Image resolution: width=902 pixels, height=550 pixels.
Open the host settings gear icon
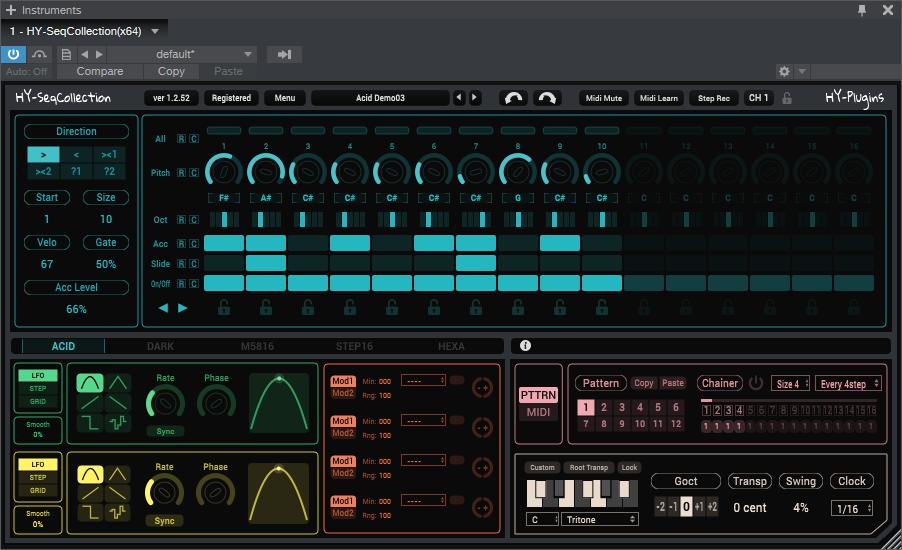783,71
